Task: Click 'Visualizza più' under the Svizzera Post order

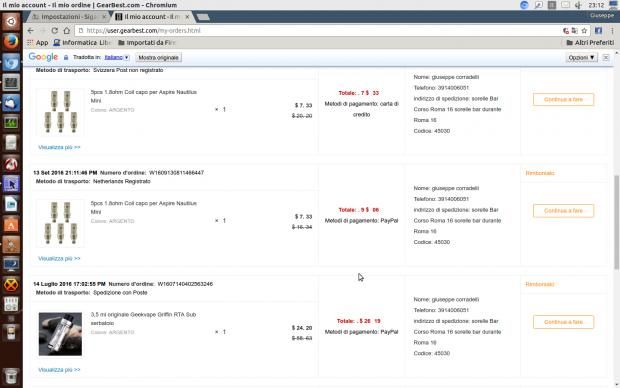Action: [x=59, y=147]
